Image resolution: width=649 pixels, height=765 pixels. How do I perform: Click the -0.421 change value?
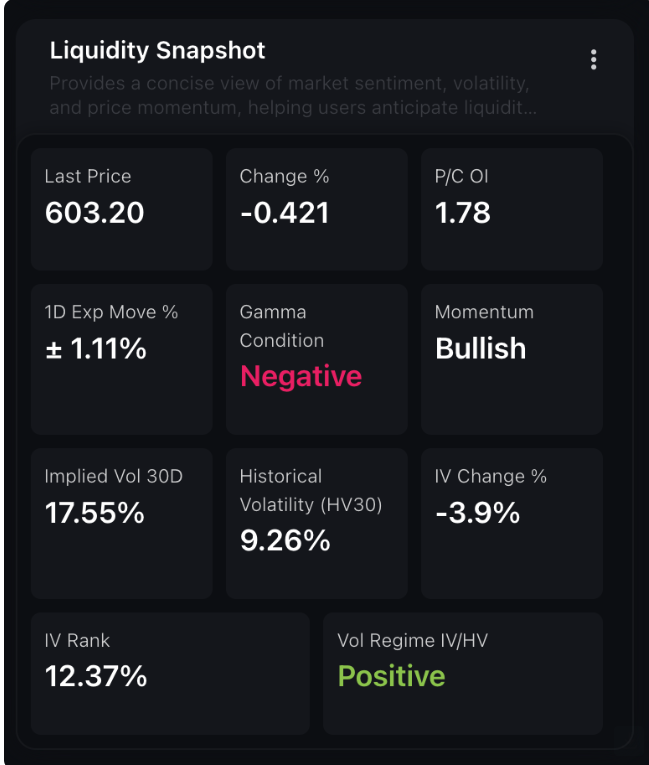click(284, 212)
